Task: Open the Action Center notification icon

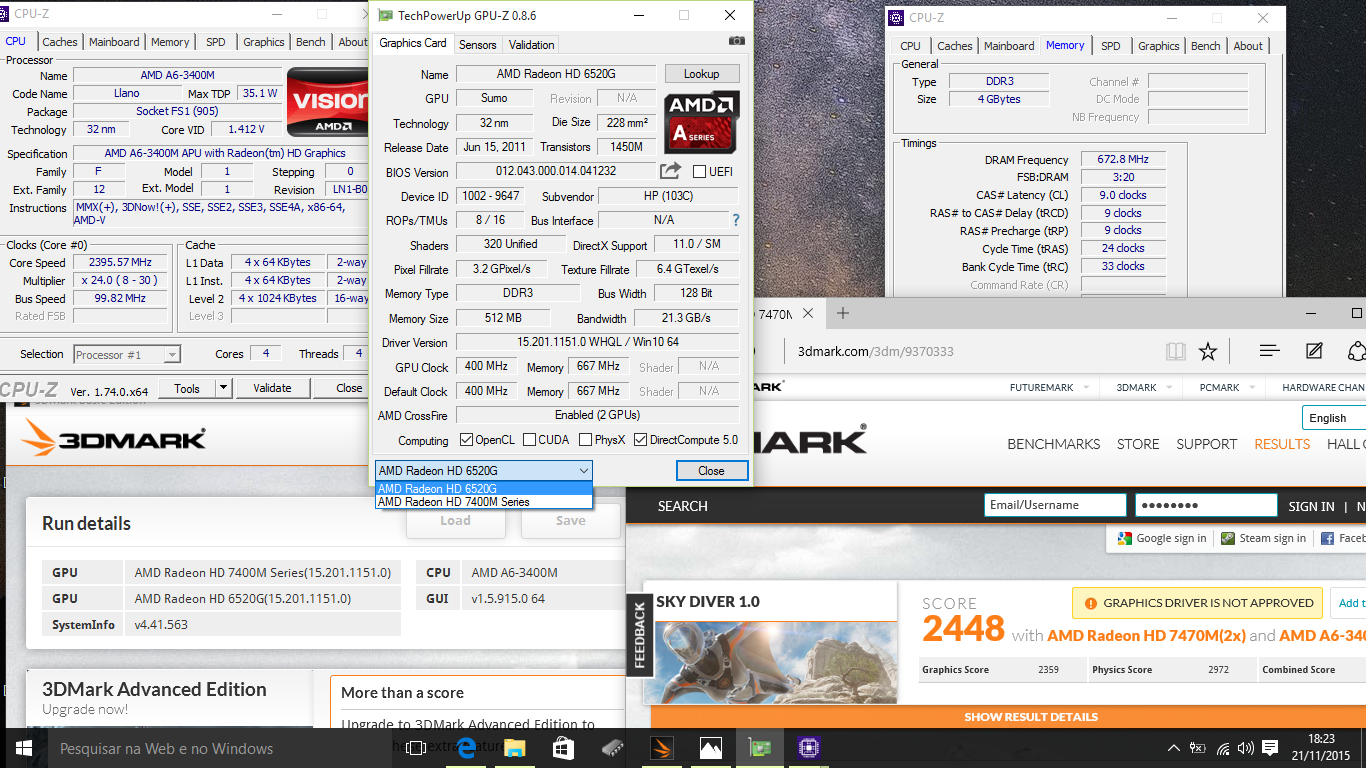Action: click(1270, 748)
